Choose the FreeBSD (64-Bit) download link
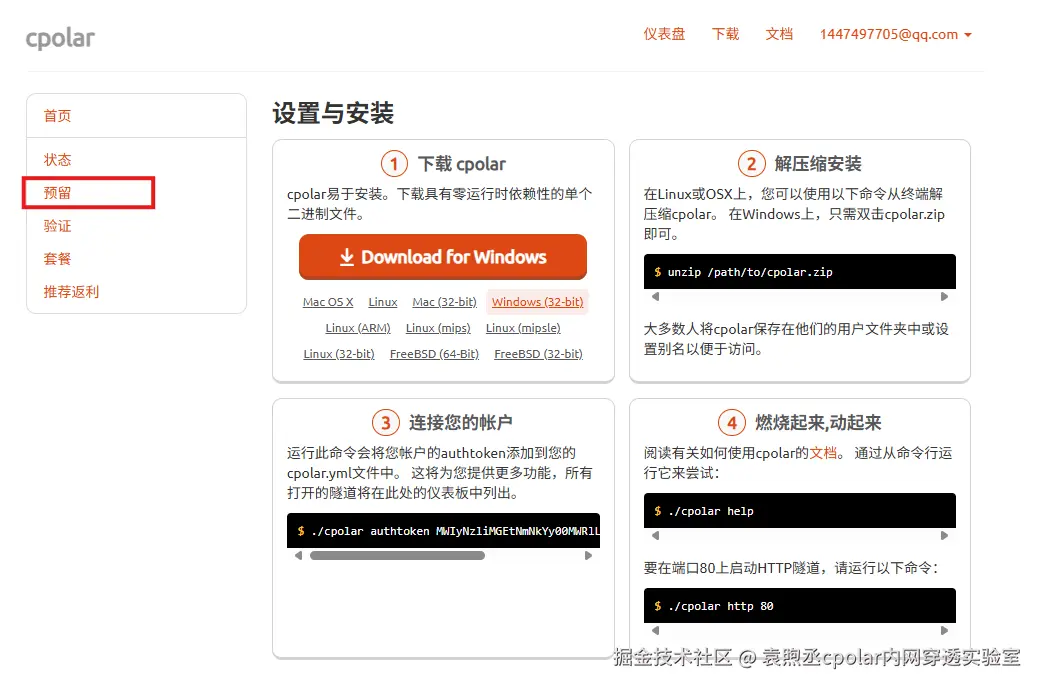 pos(434,354)
